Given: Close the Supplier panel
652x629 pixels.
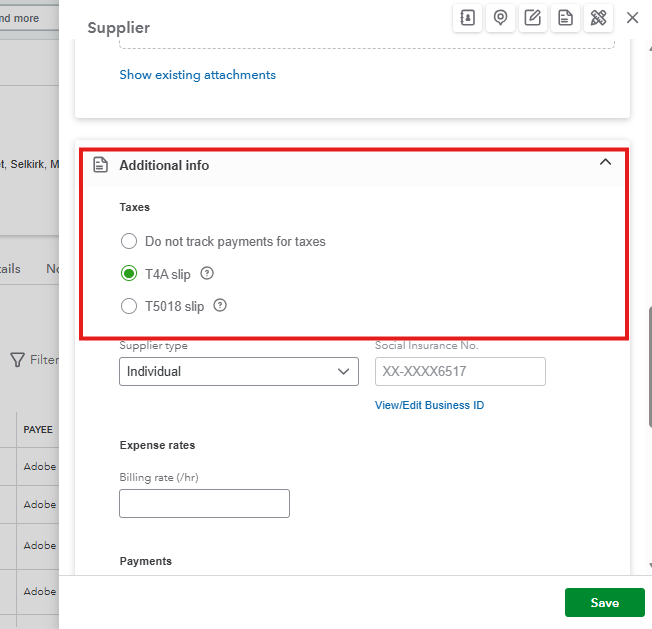Looking at the screenshot, I should pyautogui.click(x=632, y=18).
